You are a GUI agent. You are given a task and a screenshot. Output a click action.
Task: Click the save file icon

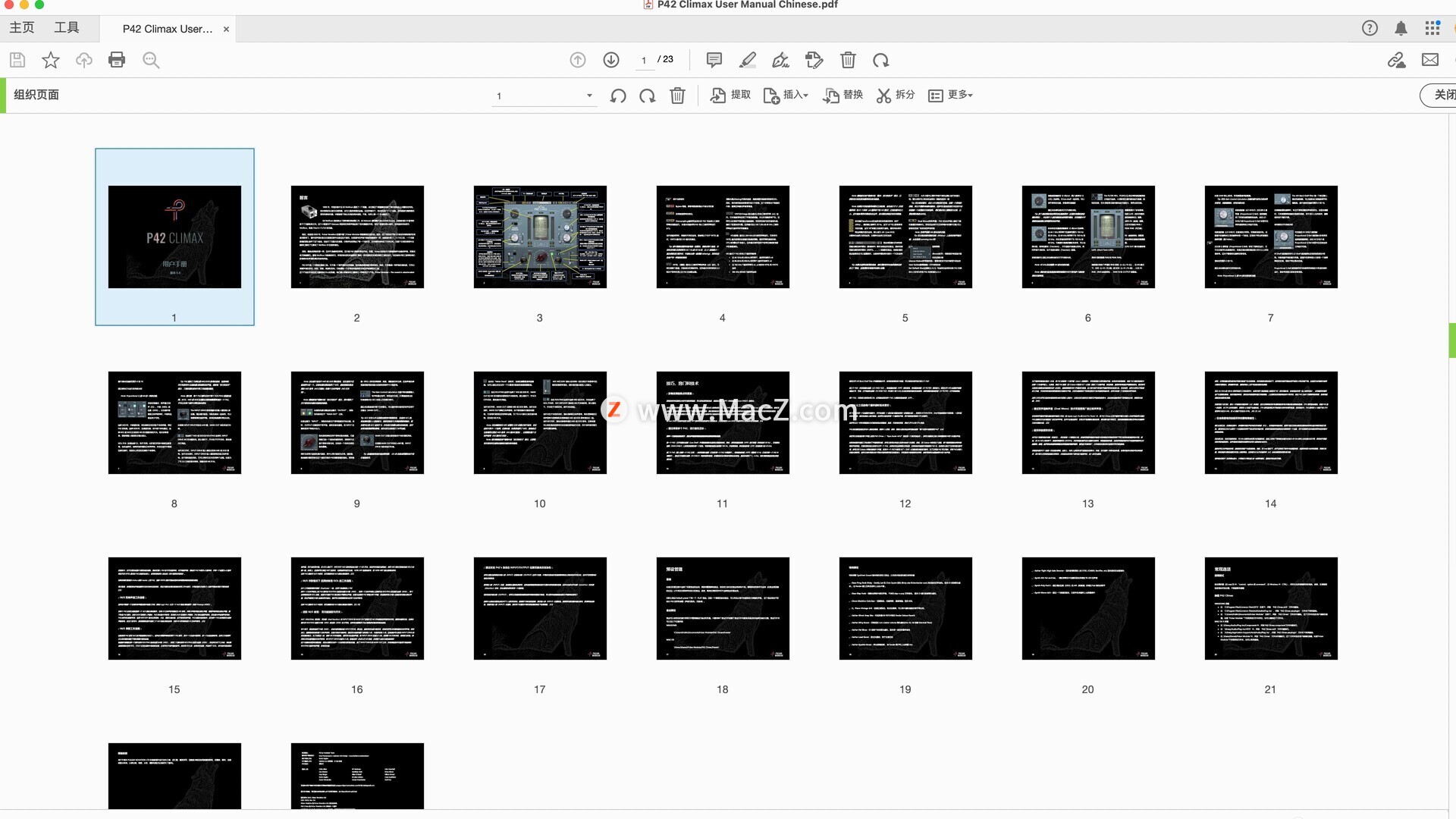[17, 60]
